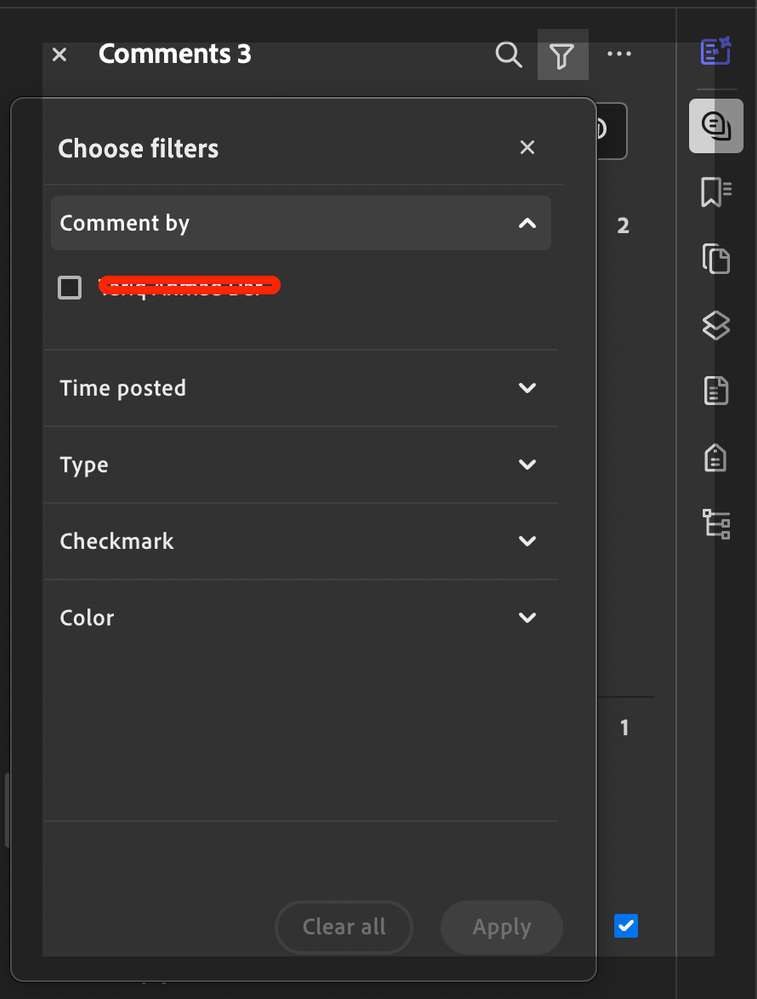Image resolution: width=757 pixels, height=999 pixels.
Task: Open the Bookmarks panel icon
Action: [x=716, y=192]
